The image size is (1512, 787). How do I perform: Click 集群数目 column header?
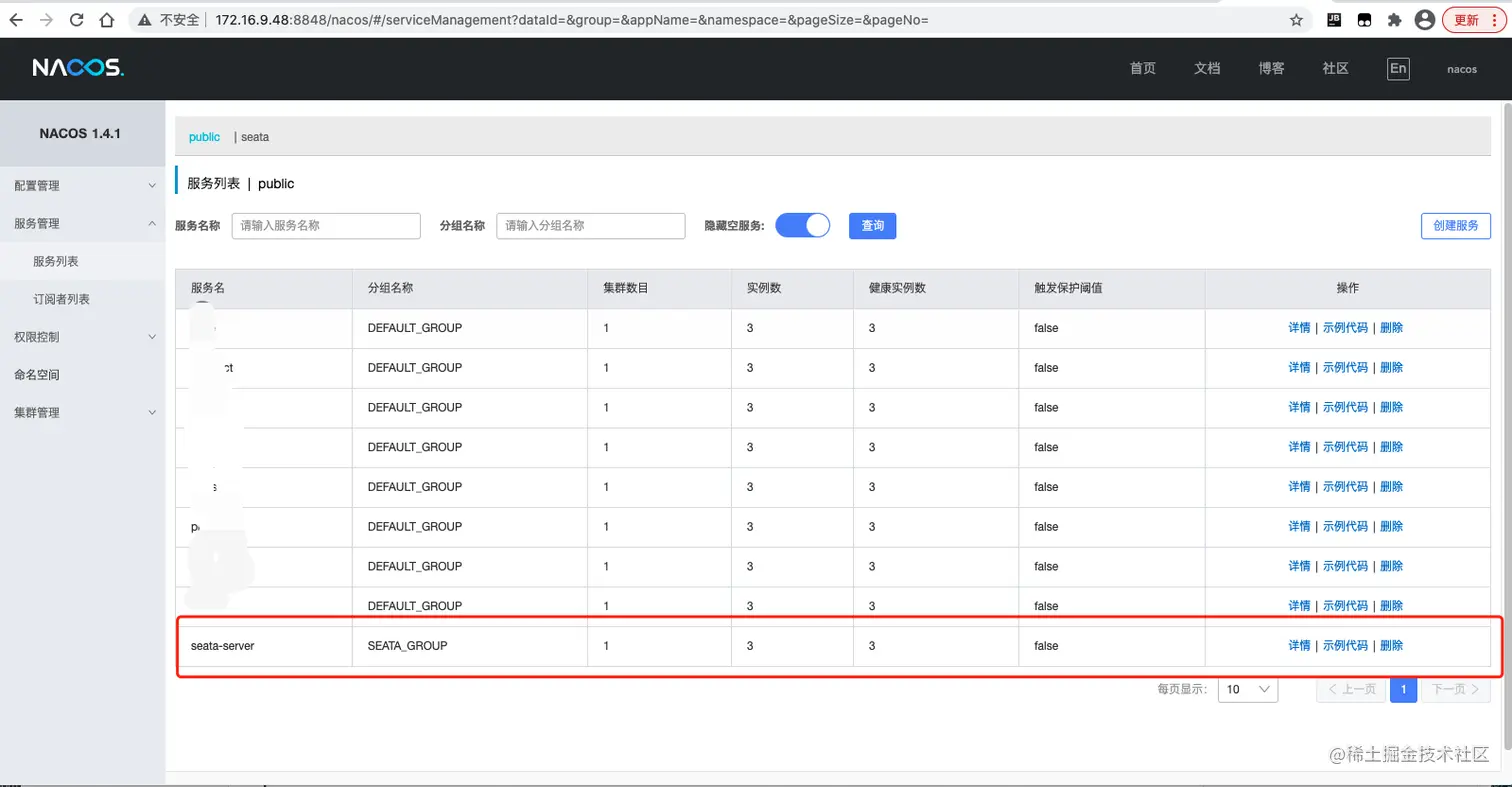pyautogui.click(x=626, y=288)
